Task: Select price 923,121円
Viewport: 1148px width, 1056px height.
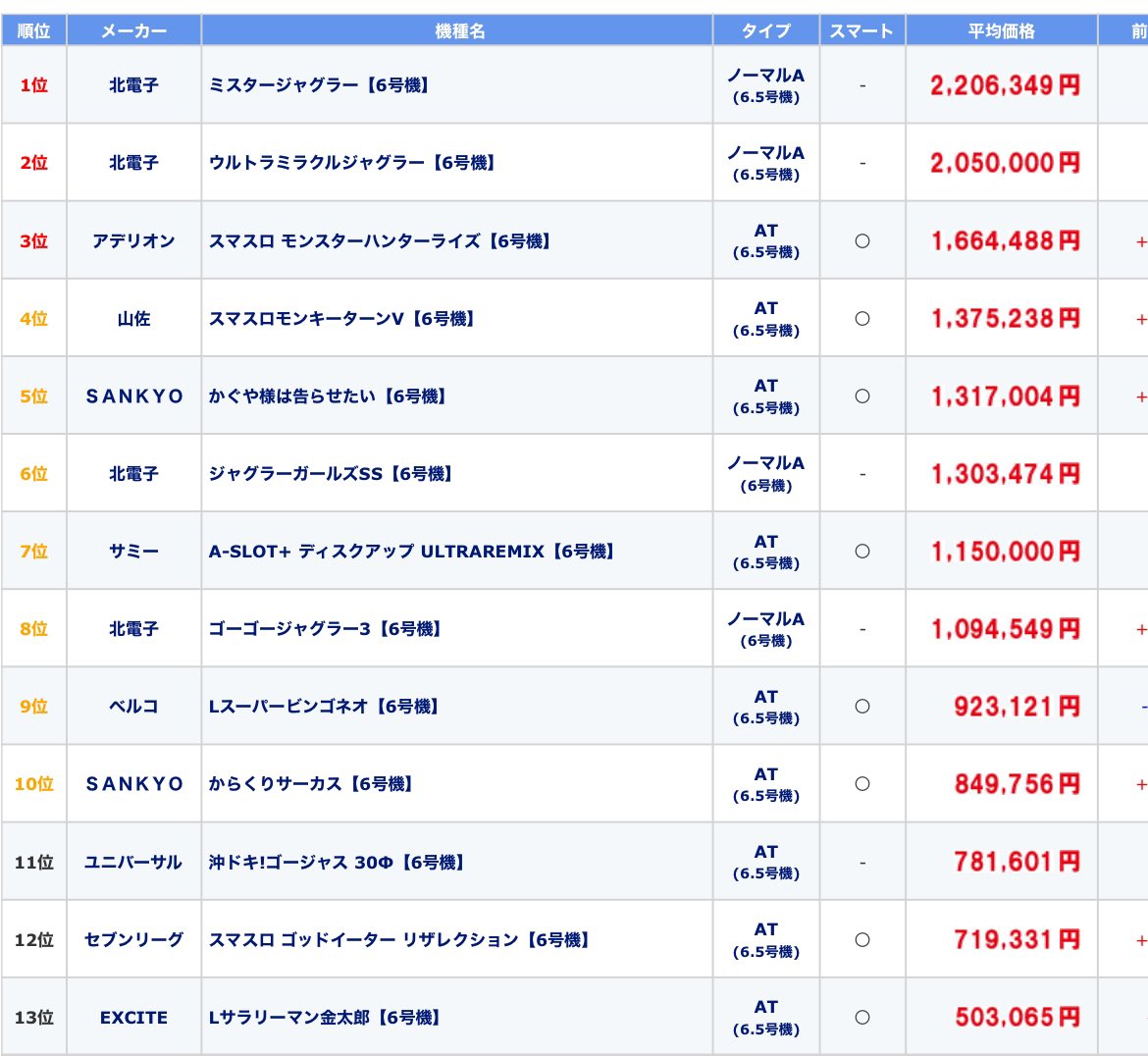Action: coord(1017,707)
